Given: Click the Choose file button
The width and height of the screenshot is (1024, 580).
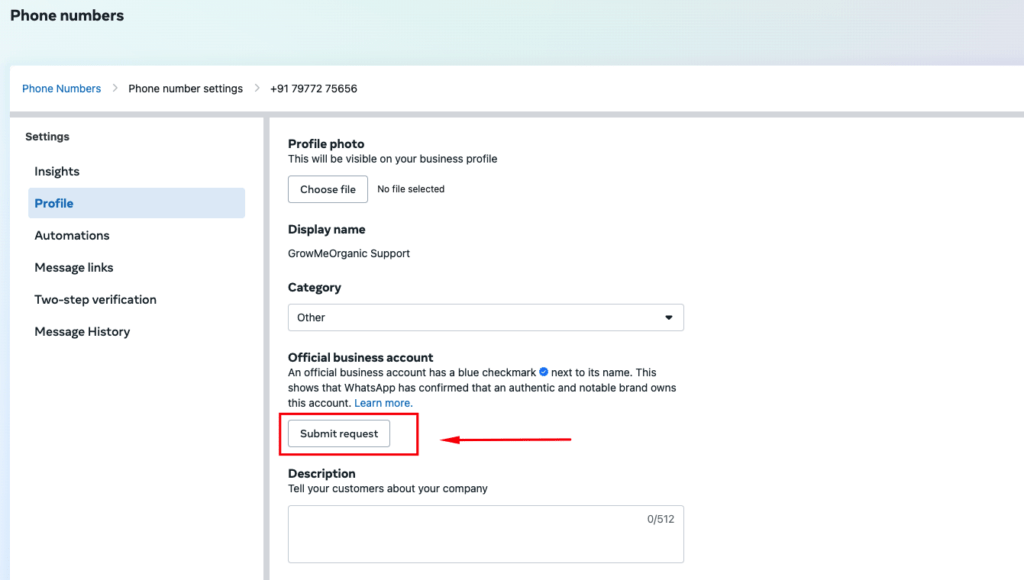Looking at the screenshot, I should coord(328,189).
